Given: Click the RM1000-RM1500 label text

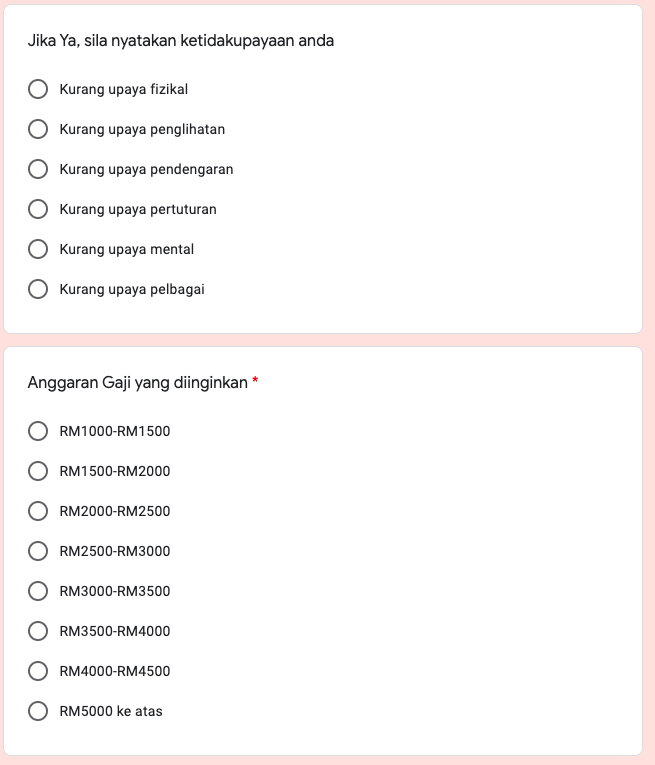Looking at the screenshot, I should pyautogui.click(x=115, y=431).
